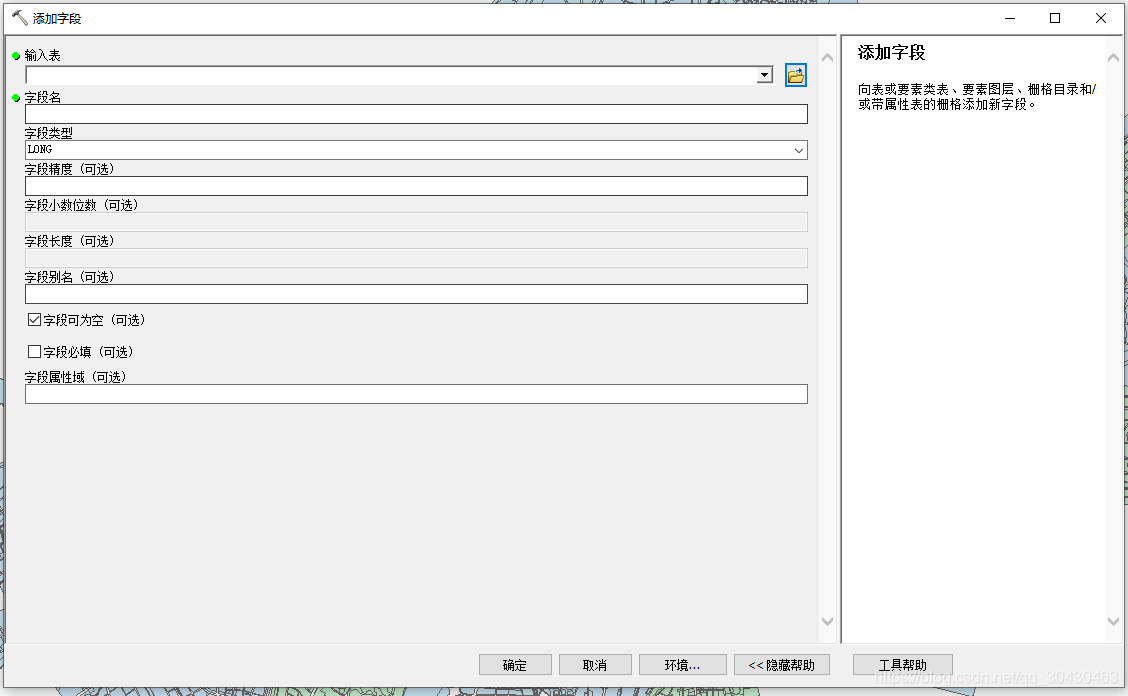Open the 输入表 dropdown arrow
This screenshot has height=696, width=1128.
[765, 74]
